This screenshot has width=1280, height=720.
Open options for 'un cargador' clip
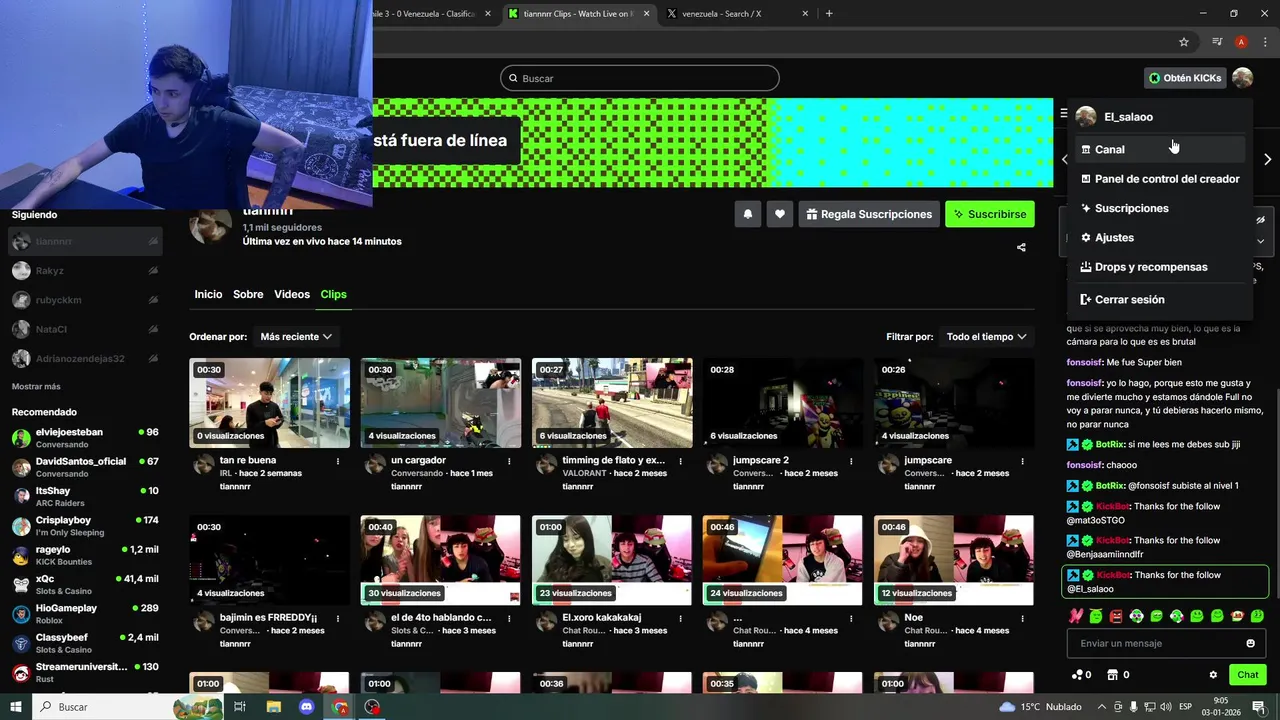point(509,461)
